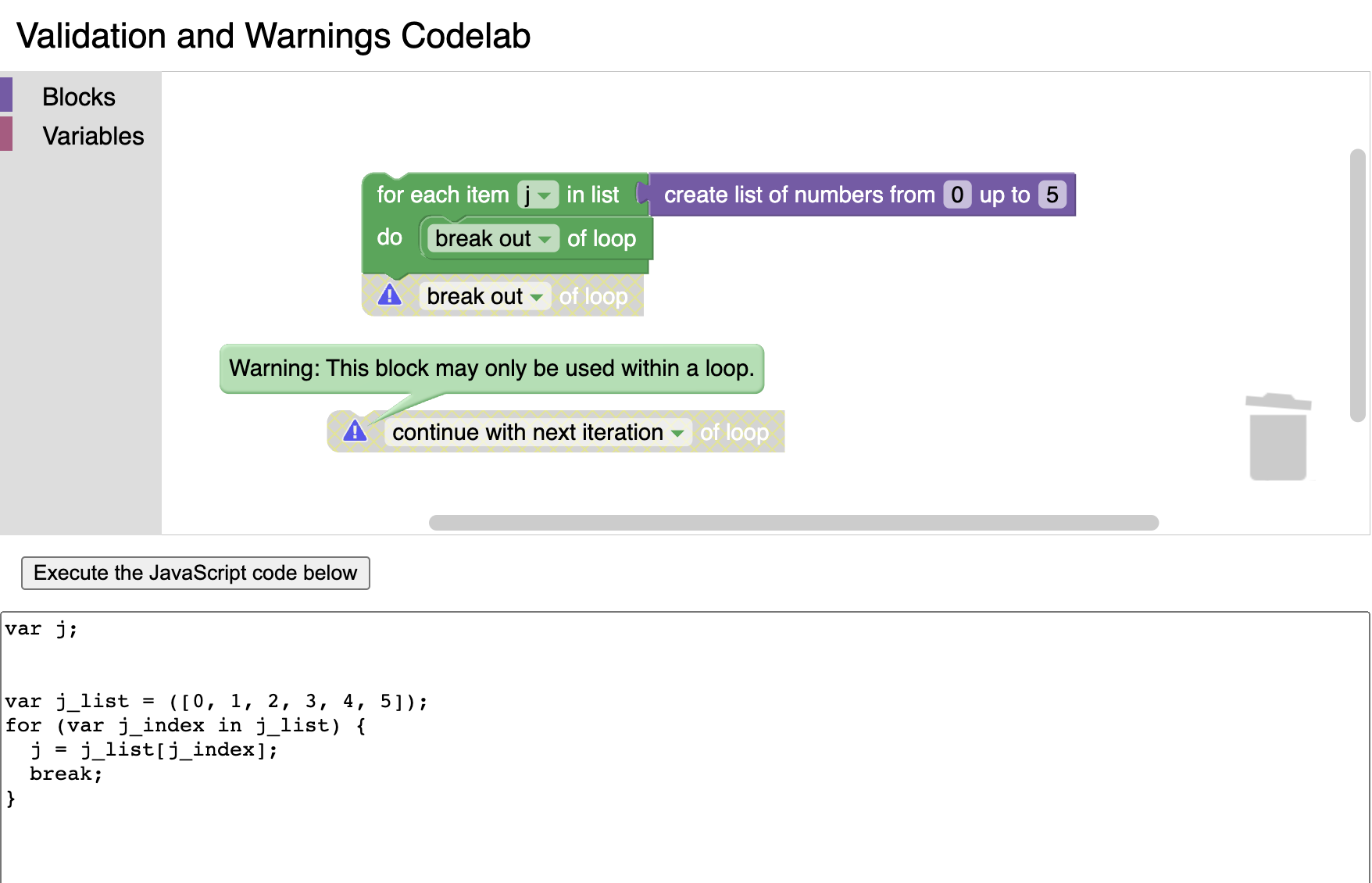
Task: Click warning icon on continue iteration block
Action: coord(355,431)
